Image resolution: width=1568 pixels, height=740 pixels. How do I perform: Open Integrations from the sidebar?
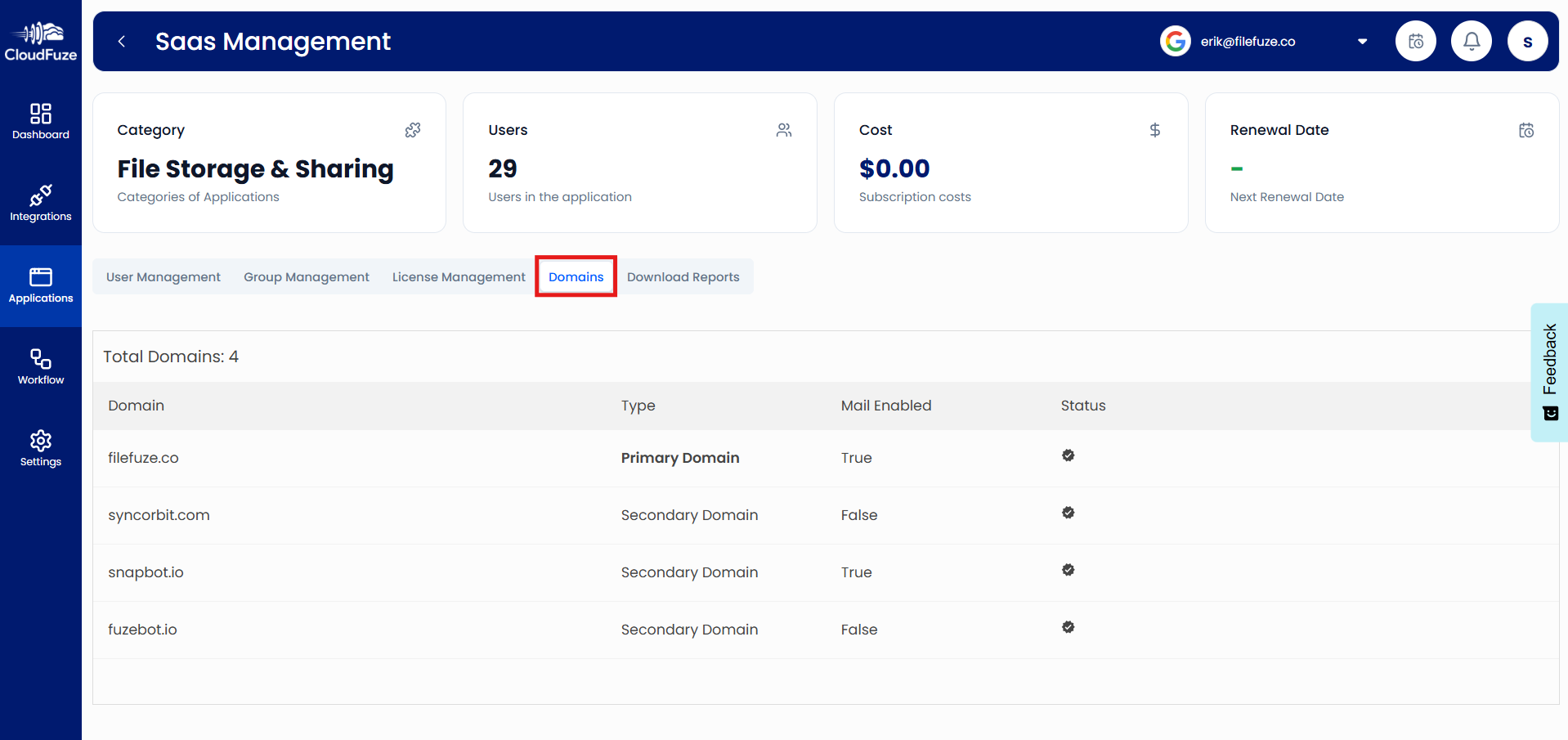click(x=41, y=204)
